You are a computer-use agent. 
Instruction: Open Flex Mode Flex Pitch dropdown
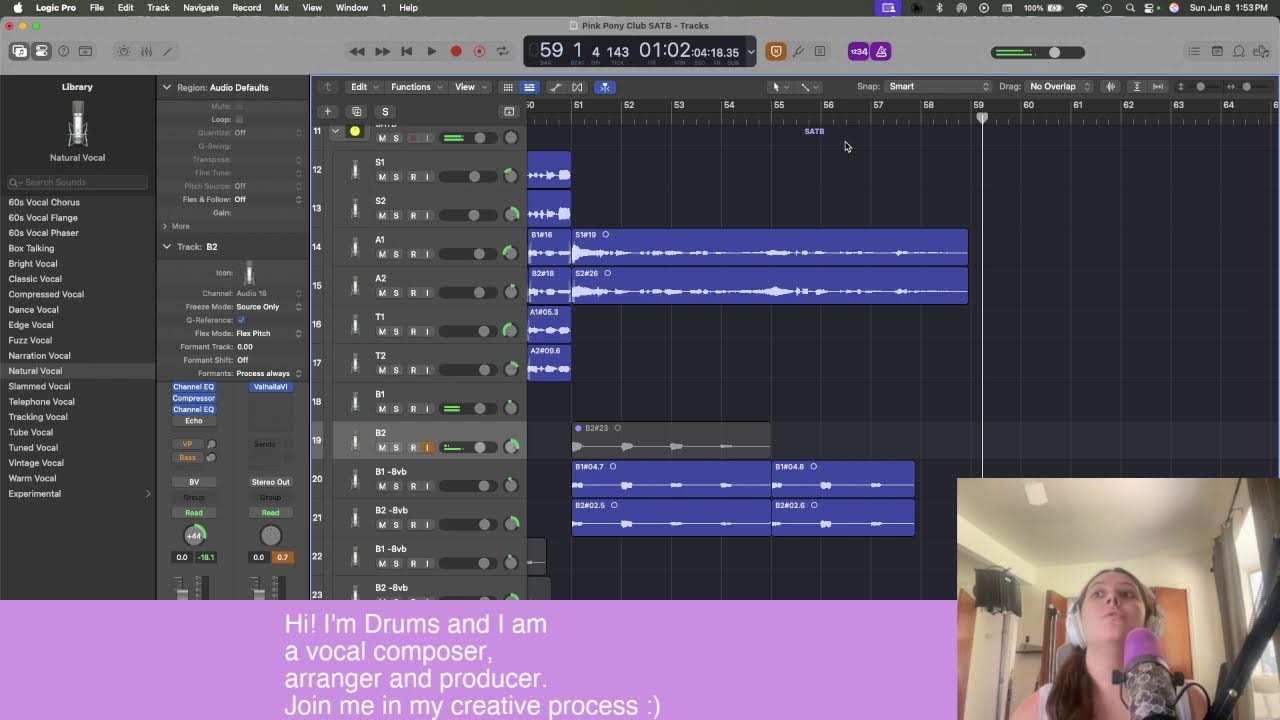tap(269, 333)
